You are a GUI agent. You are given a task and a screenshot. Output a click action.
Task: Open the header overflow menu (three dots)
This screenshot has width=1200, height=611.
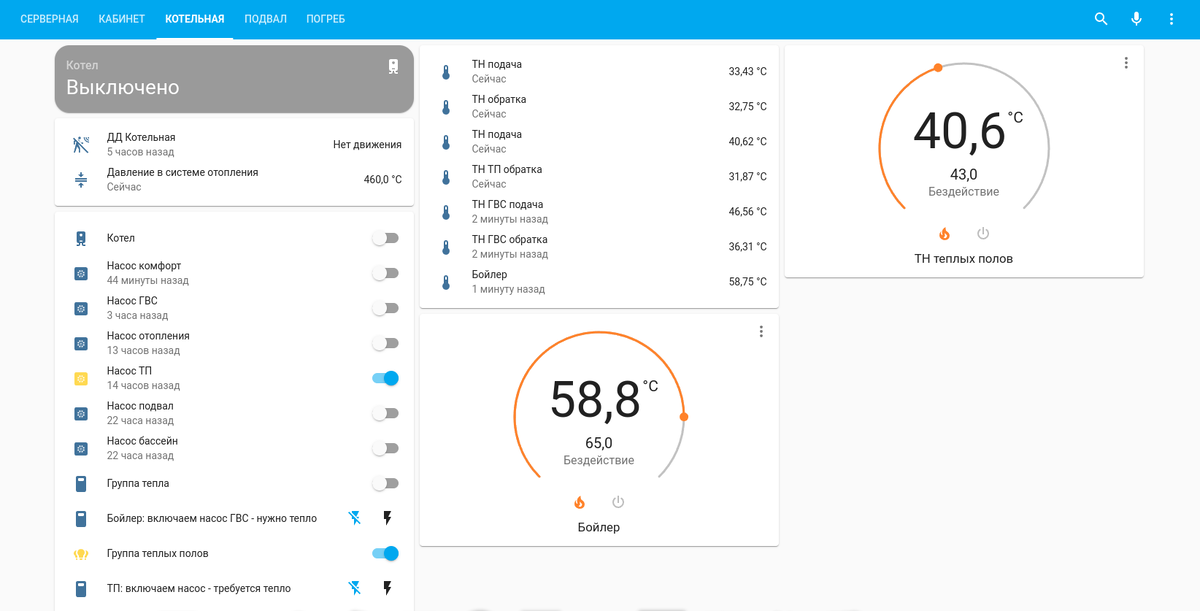click(x=1171, y=19)
